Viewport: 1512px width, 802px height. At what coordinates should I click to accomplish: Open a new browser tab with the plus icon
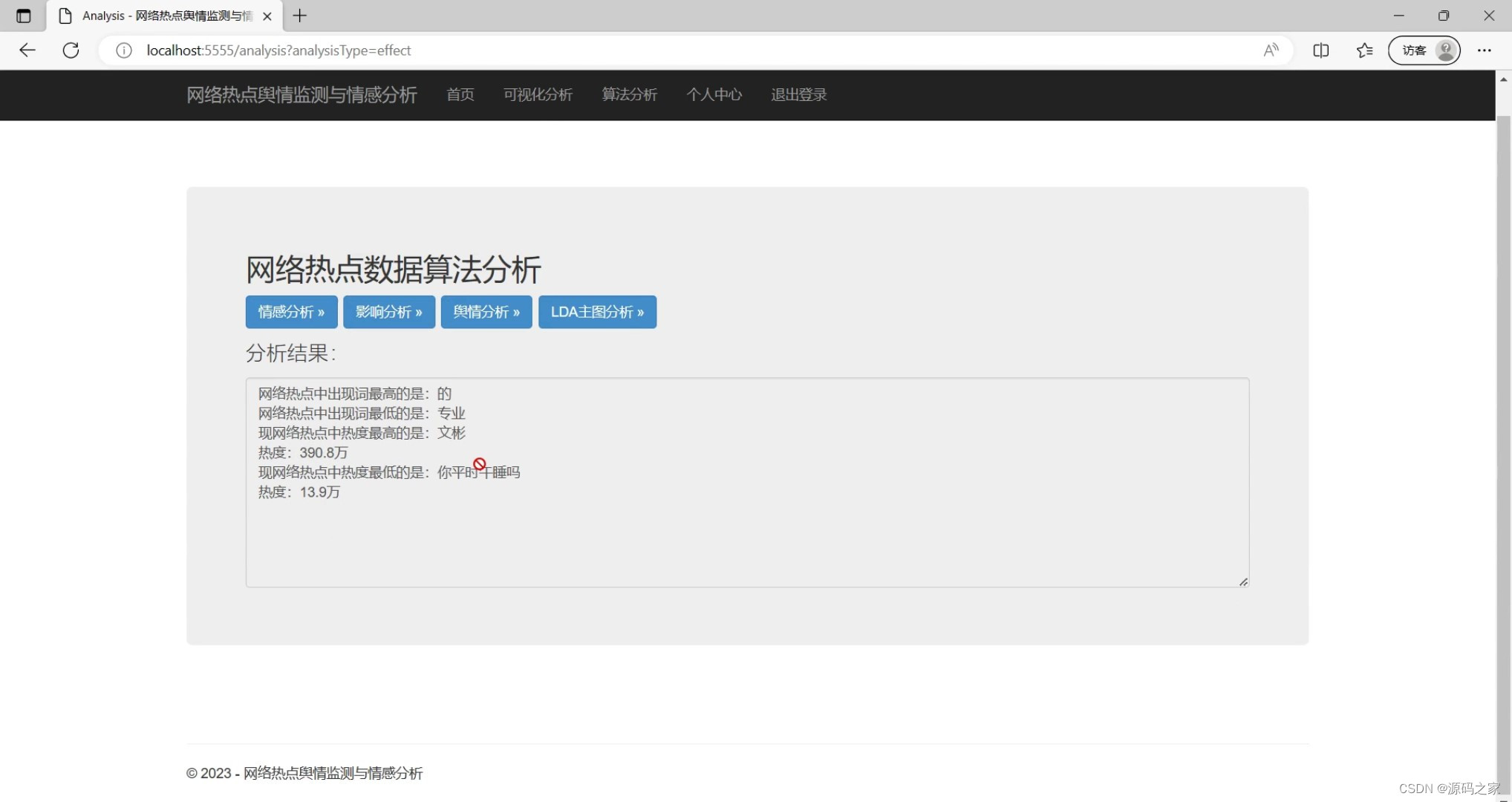[300, 16]
